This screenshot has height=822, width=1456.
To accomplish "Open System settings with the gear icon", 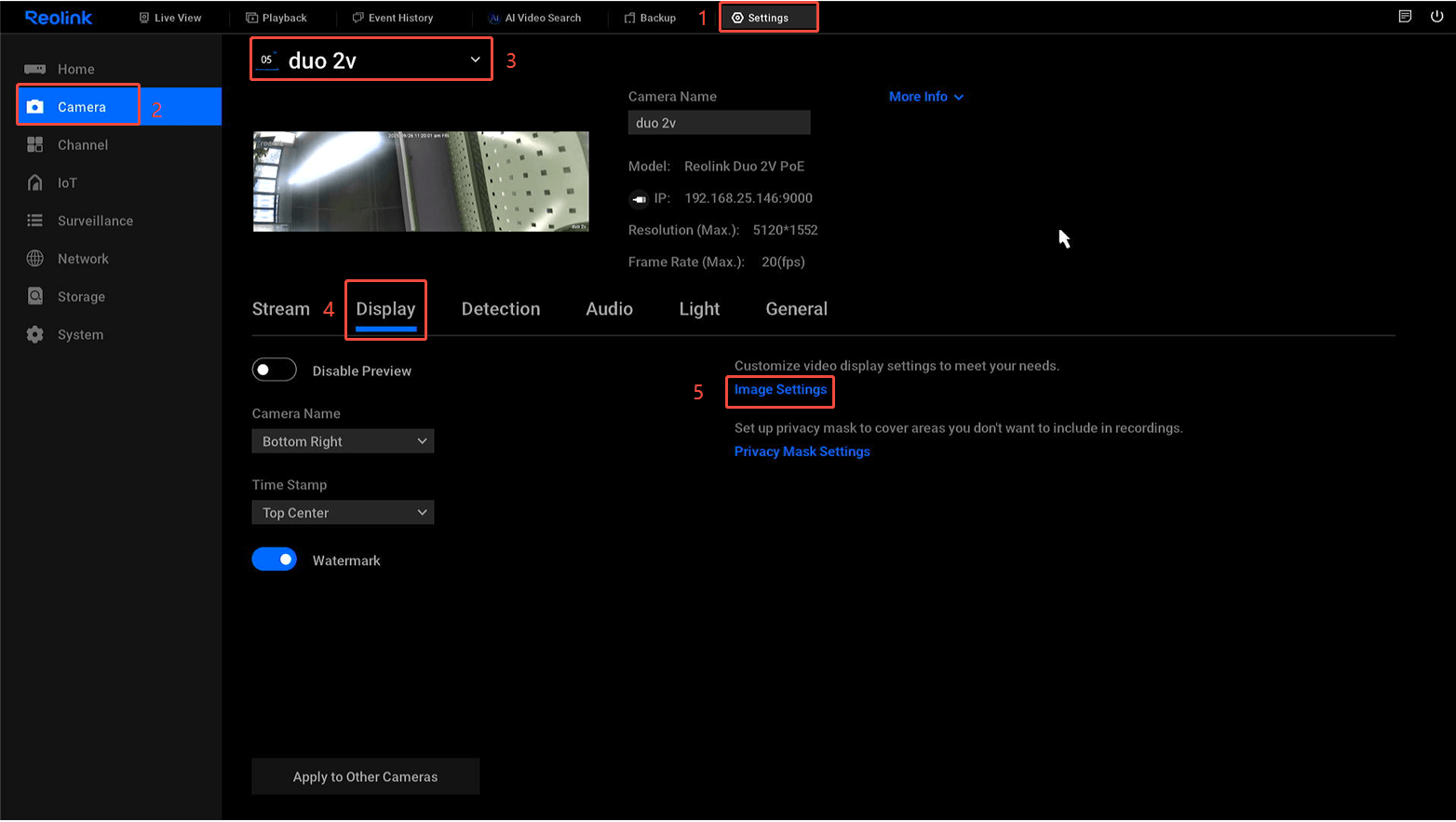I will tap(35, 335).
